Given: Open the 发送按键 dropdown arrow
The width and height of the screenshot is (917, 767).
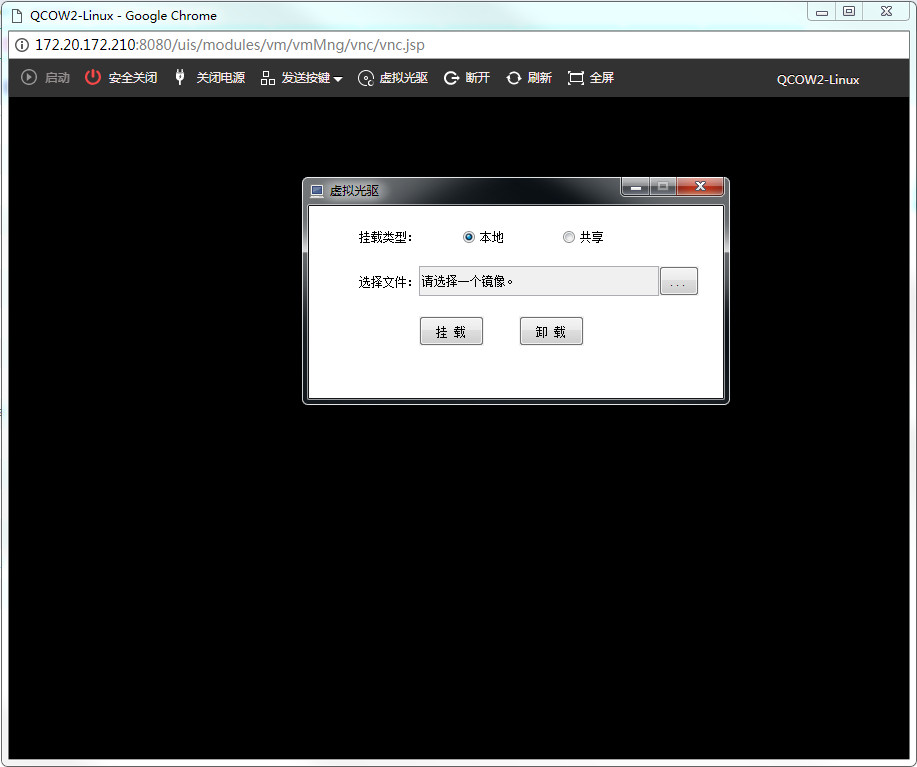Looking at the screenshot, I should (x=337, y=79).
